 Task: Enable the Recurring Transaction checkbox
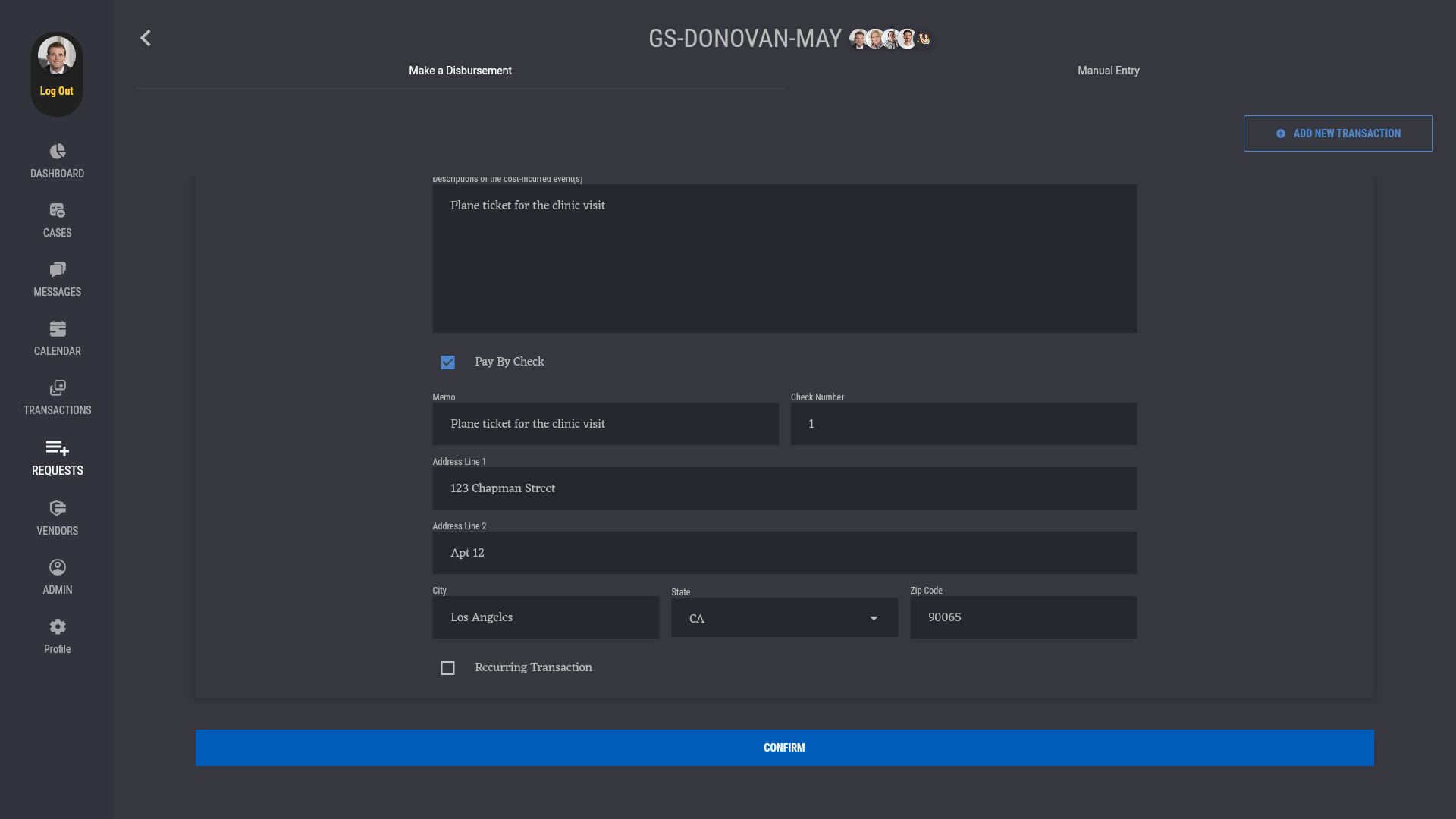(x=447, y=668)
